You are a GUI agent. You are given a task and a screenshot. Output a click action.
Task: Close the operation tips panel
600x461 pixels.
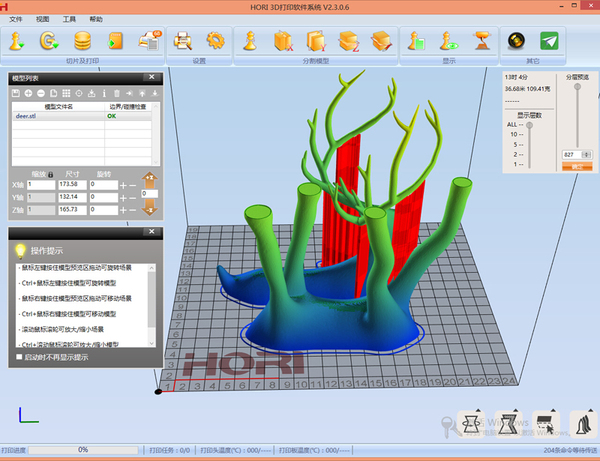pos(152,231)
